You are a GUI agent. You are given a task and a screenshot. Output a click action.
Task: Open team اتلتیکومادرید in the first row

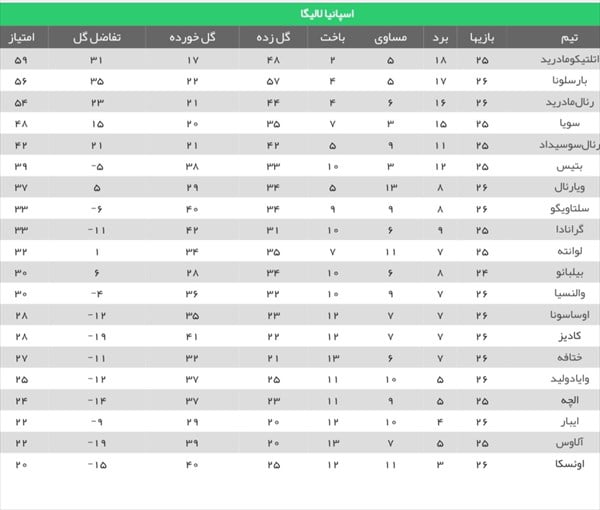[x=558, y=60]
